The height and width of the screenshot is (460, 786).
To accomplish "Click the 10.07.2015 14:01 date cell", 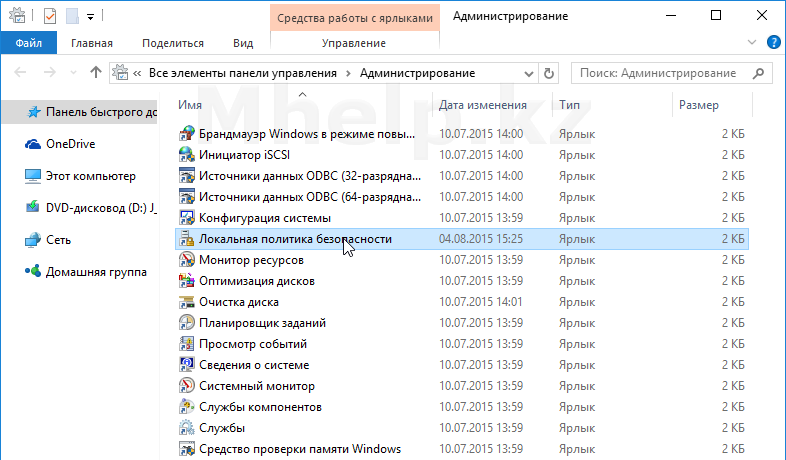I will coord(481,302).
